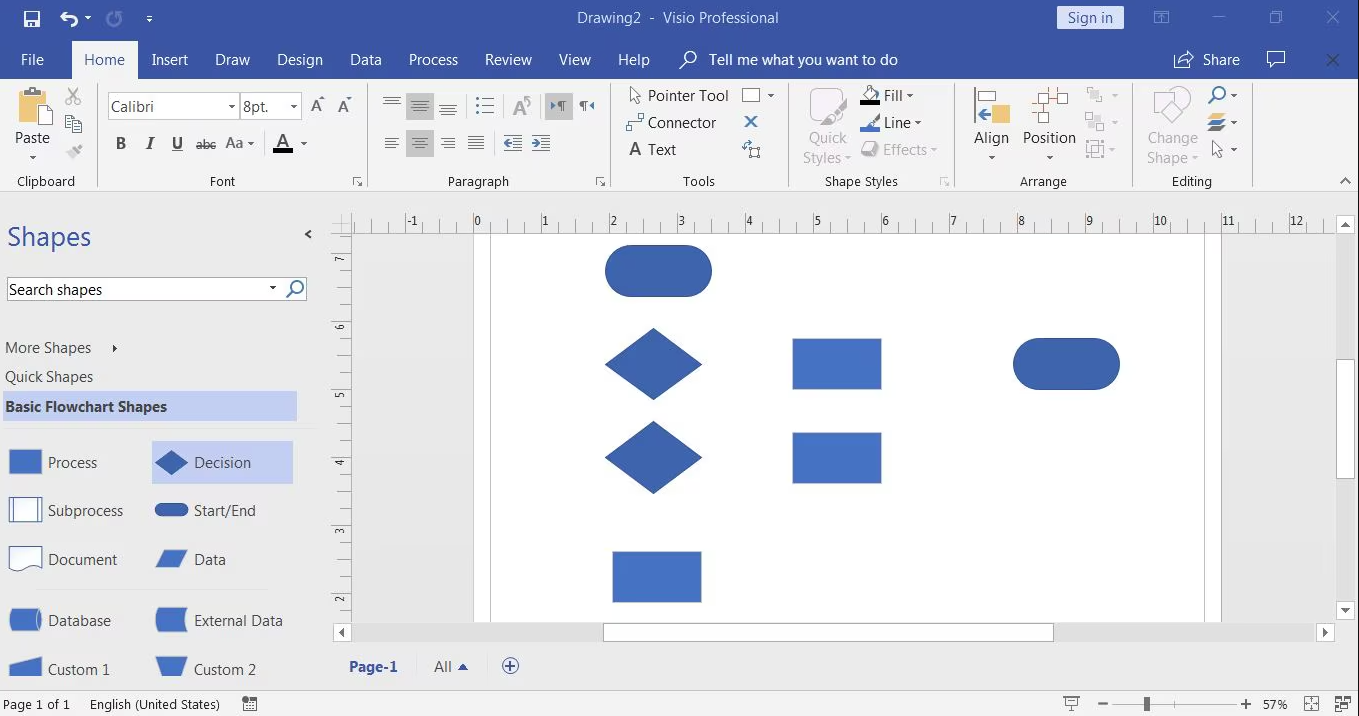Expand the rectangle drawing tool dropdown
This screenshot has height=716, width=1359.
(x=771, y=96)
